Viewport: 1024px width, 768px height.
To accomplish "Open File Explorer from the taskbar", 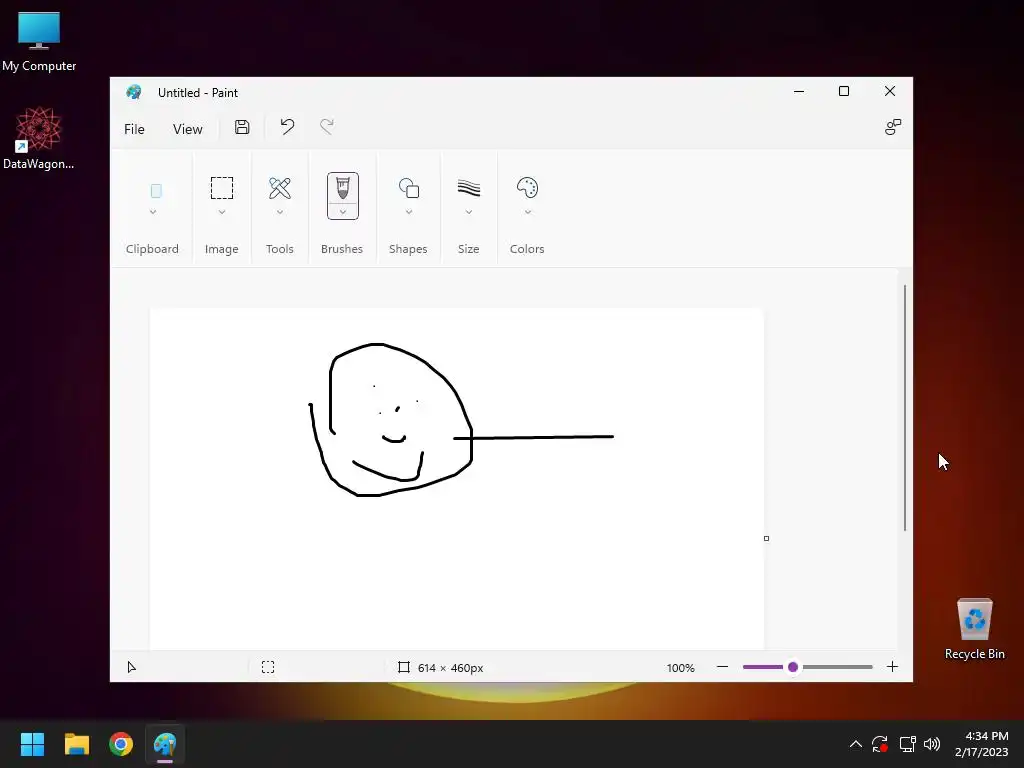I will point(76,744).
